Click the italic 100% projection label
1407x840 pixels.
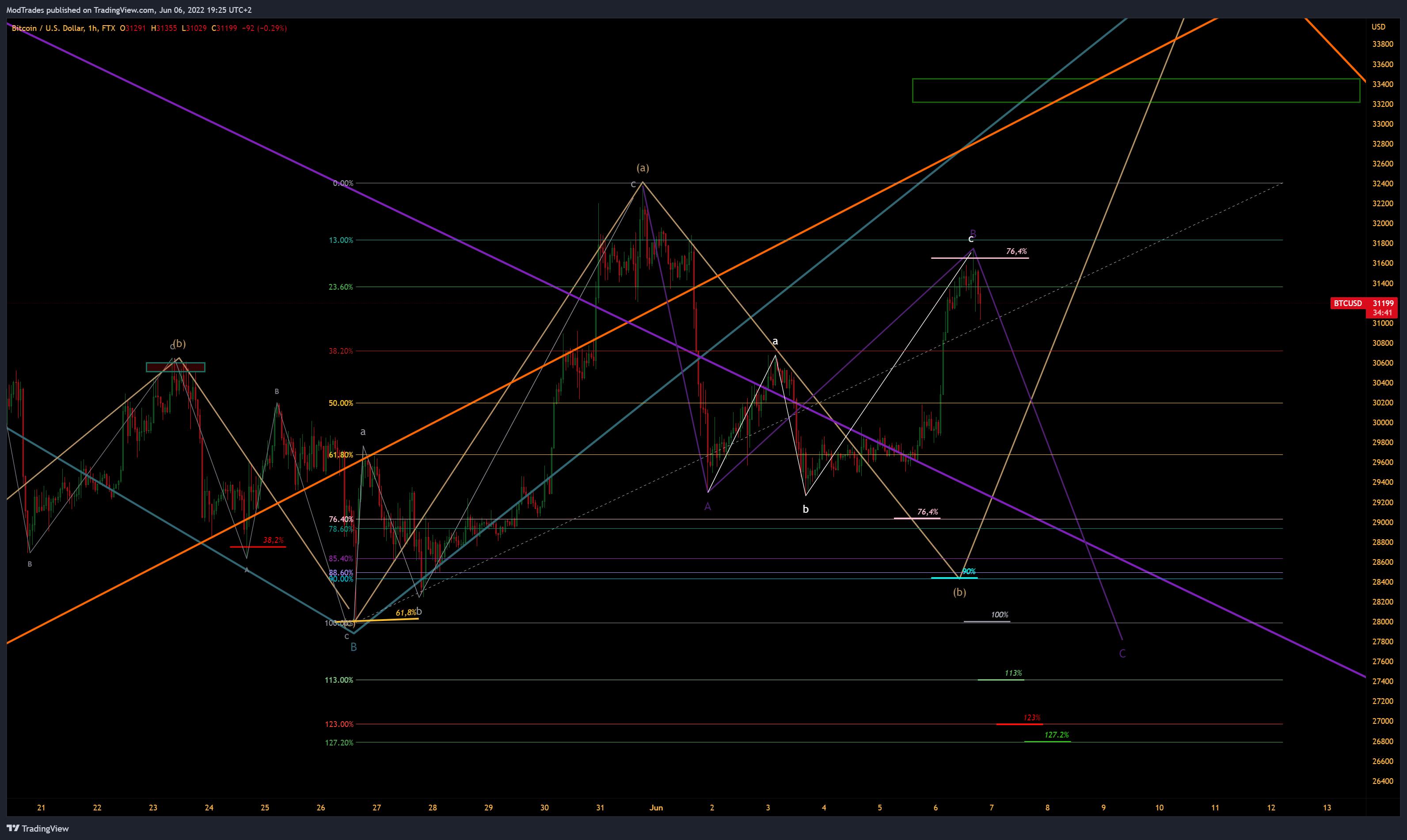999,615
